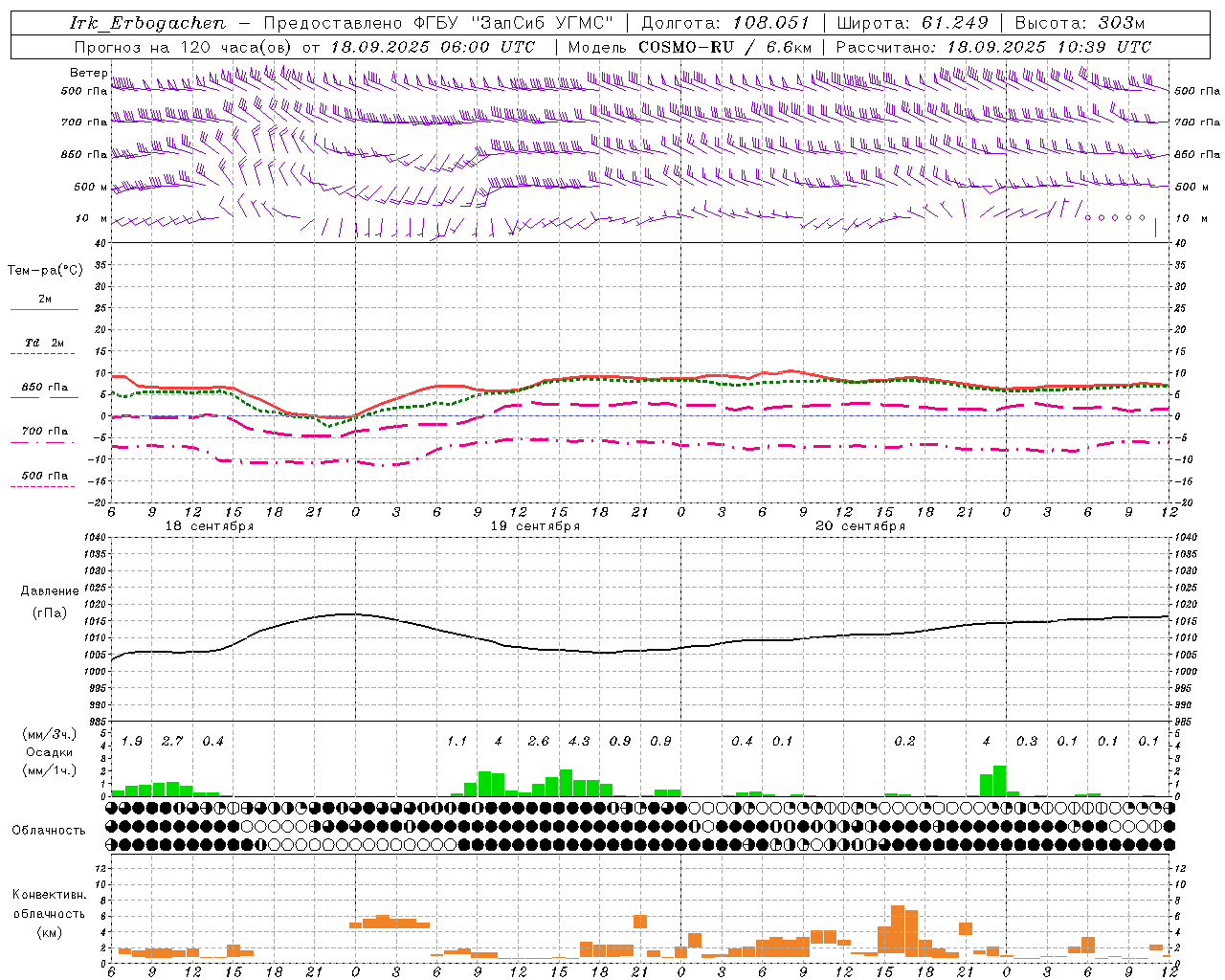Click the "Конвективн." convective cloud label
The height and width of the screenshot is (980, 1225).
[x=49, y=895]
